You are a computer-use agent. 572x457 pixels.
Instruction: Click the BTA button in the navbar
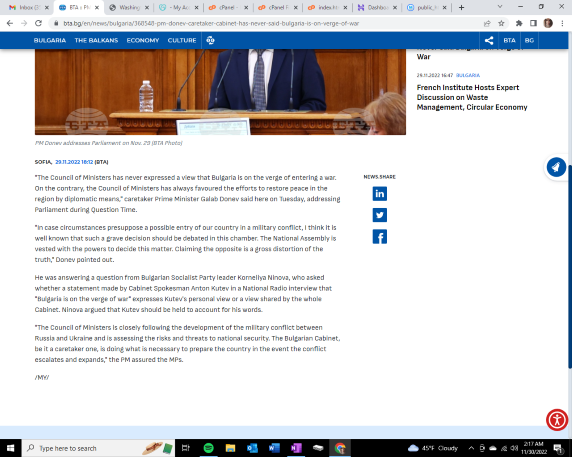[x=509, y=40]
